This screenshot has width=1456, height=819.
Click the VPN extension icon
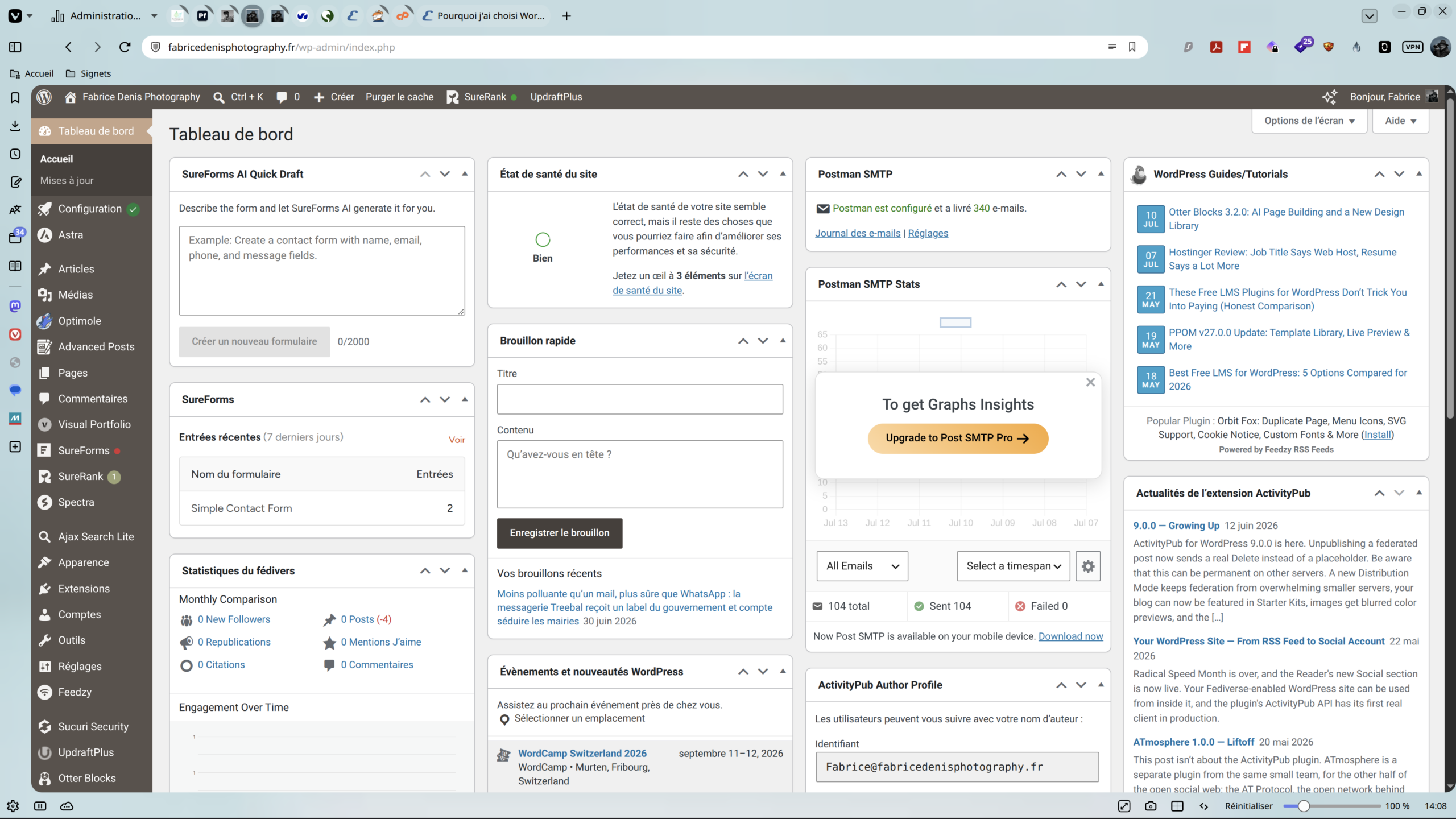(x=1412, y=47)
